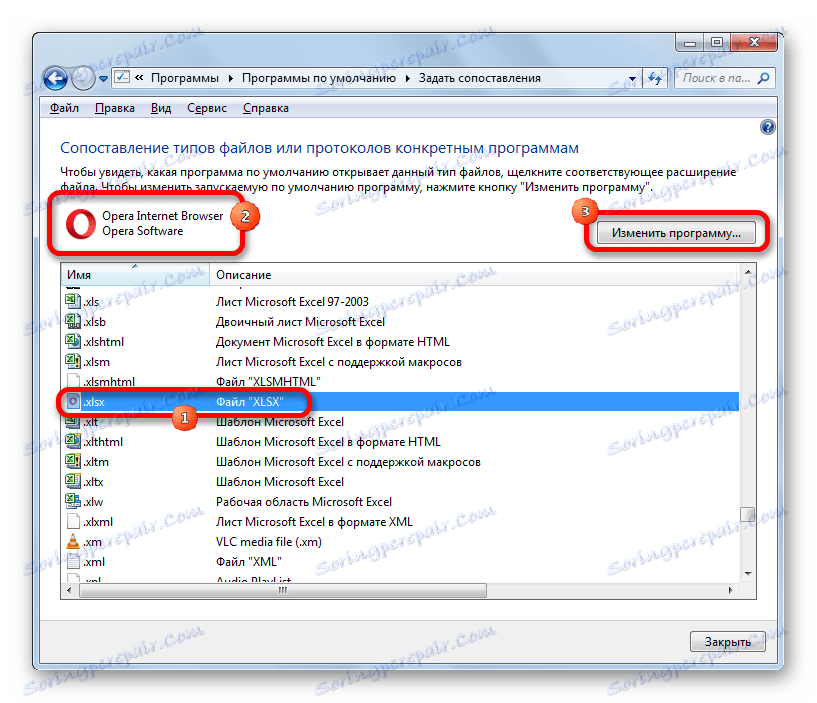The height and width of the screenshot is (703, 817).
Task: Select the .xlthtml file icon
Action: pyautogui.click(x=72, y=441)
